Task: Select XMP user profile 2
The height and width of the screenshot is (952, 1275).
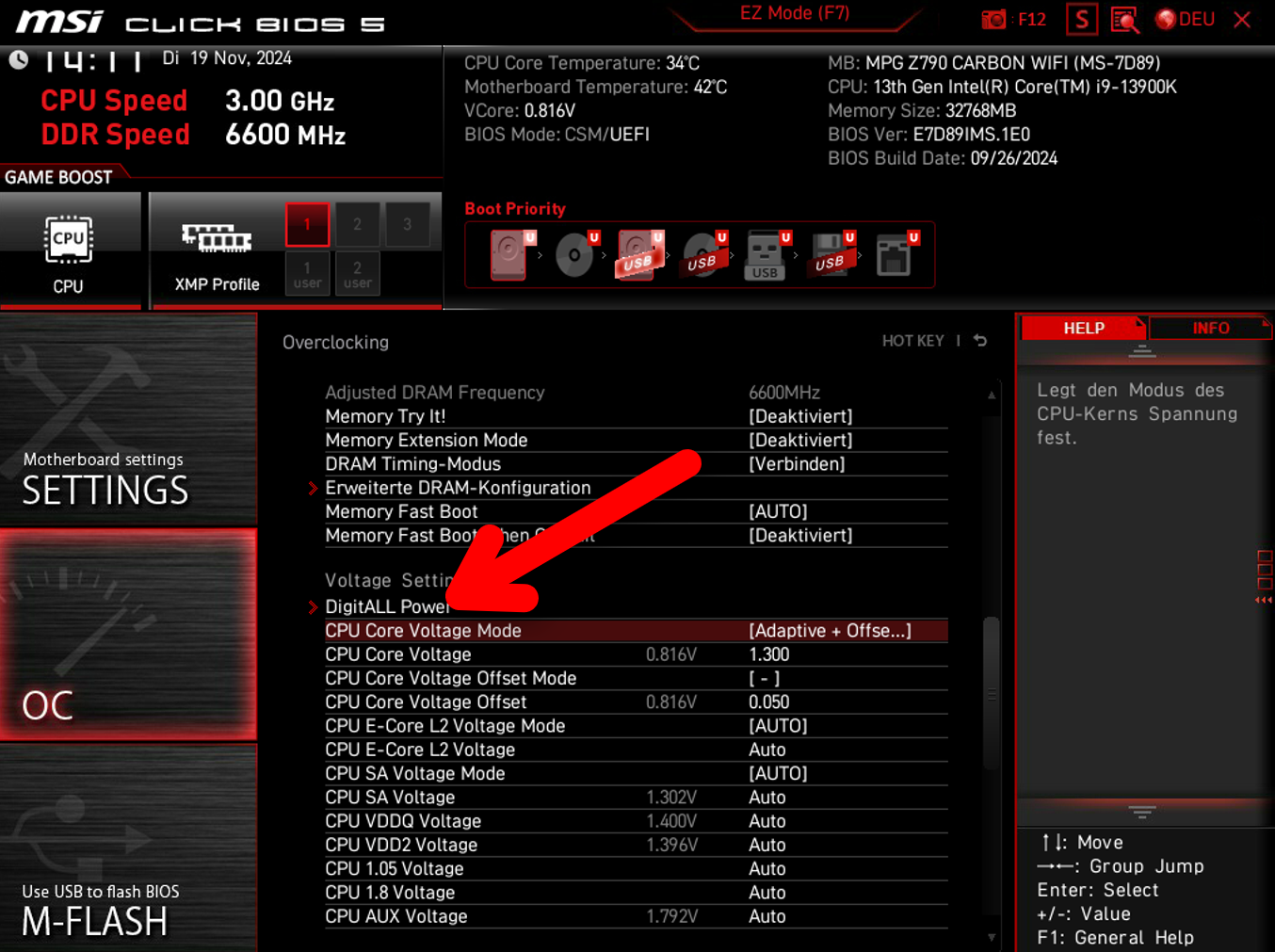Action: 357,273
